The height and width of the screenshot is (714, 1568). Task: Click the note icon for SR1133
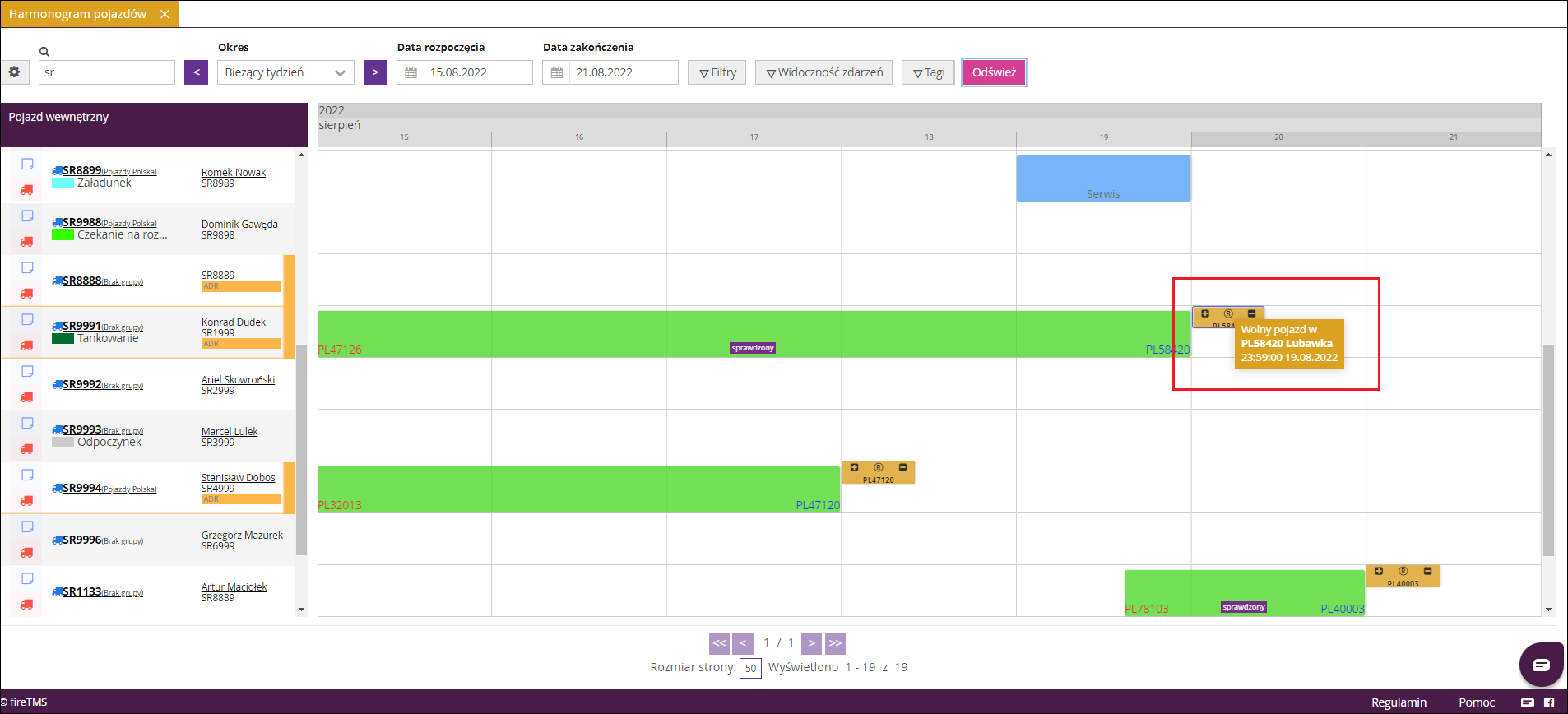click(27, 578)
